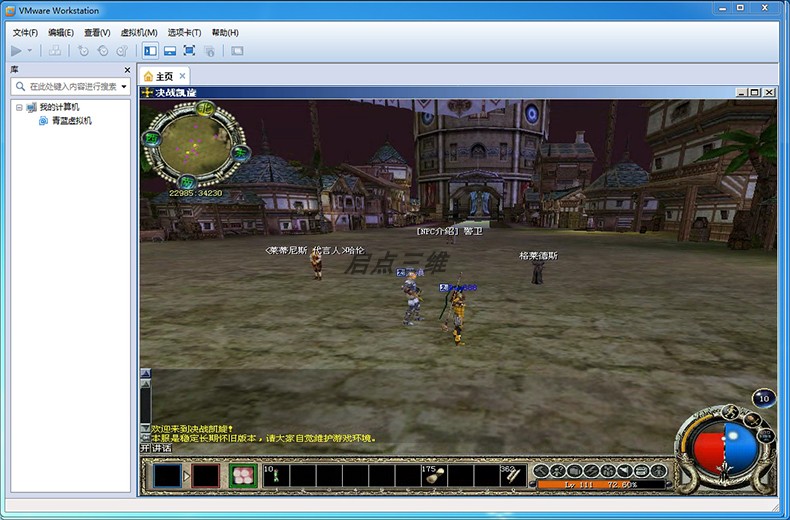Viewport: 790px width, 520px height.
Task: Open the snapshot manager toolbar icon
Action: pyautogui.click(x=122, y=50)
